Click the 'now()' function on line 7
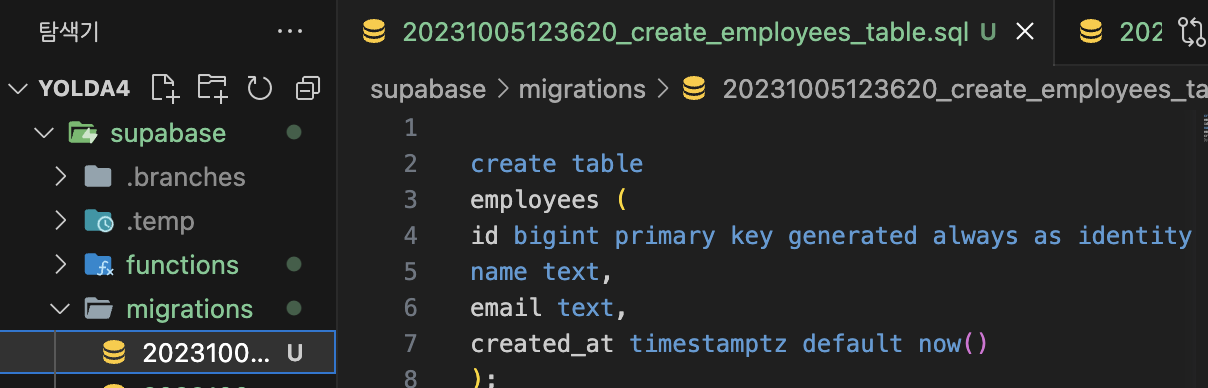1208x388 pixels. (953, 344)
